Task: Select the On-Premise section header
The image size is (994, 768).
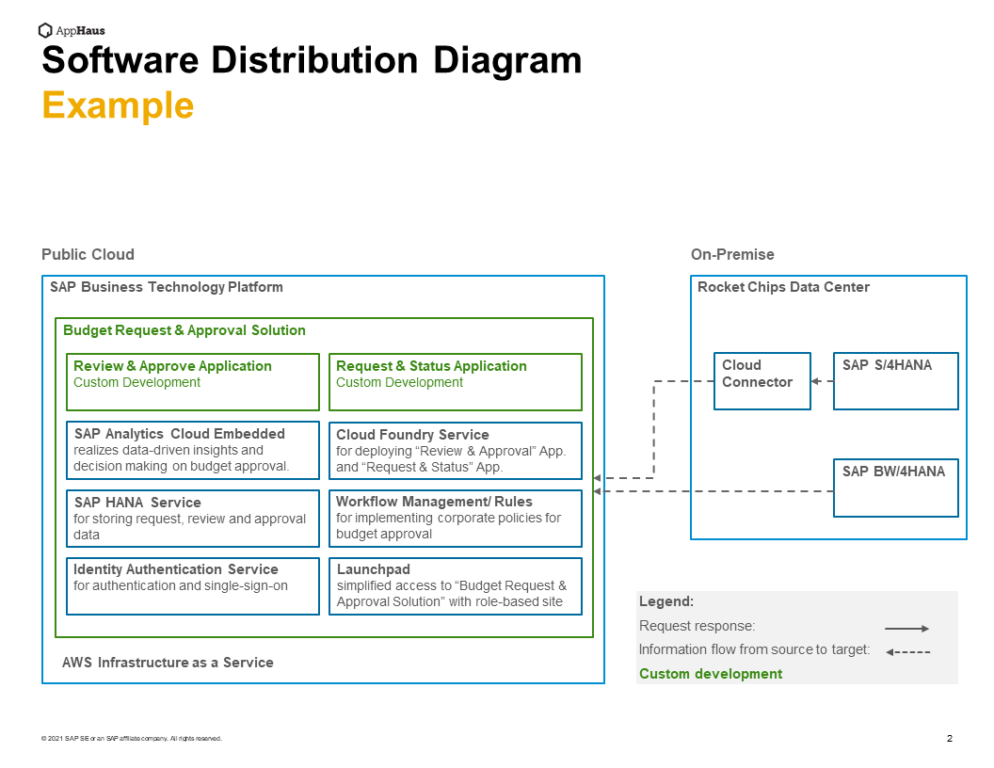Action: click(x=732, y=254)
